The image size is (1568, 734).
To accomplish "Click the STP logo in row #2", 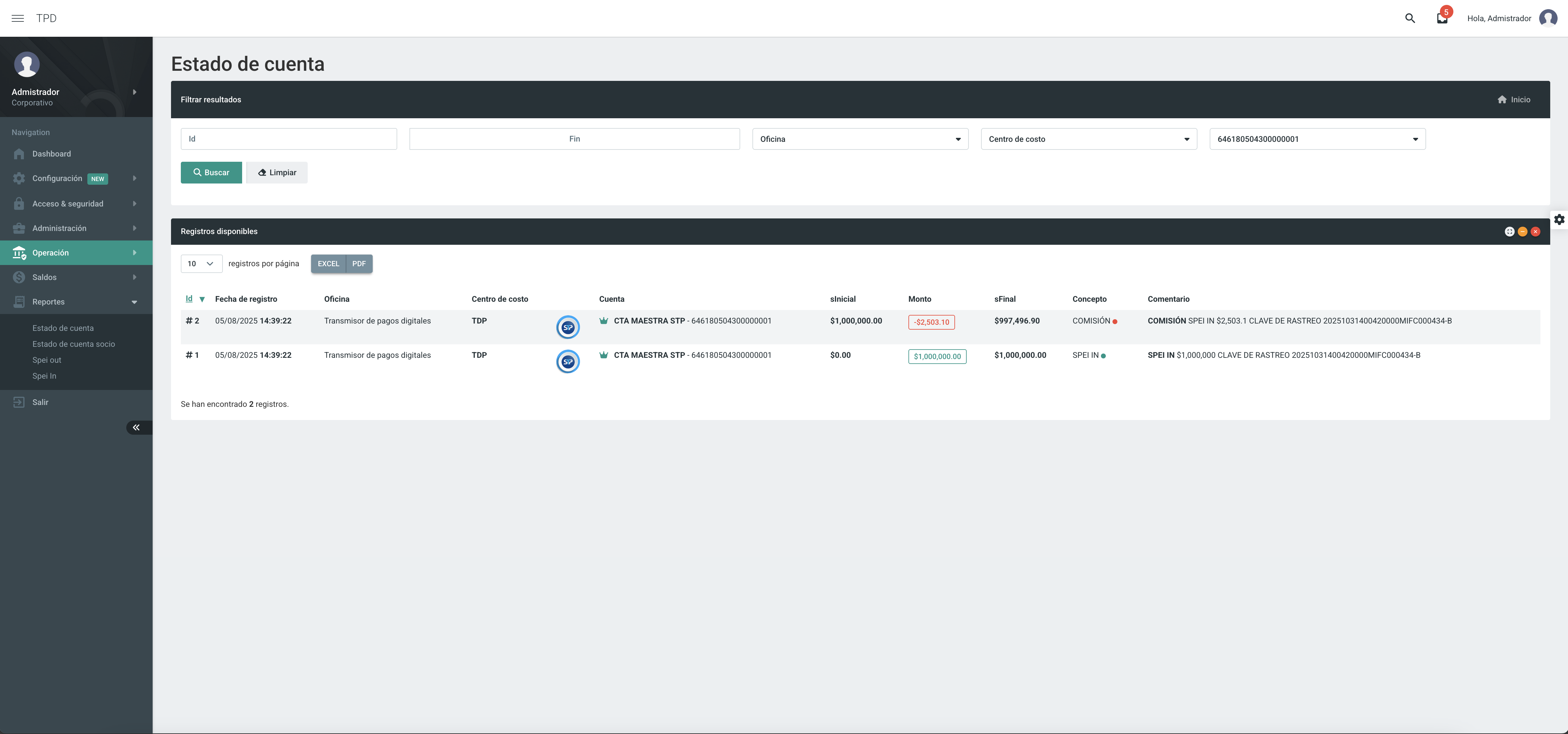I will point(567,327).
